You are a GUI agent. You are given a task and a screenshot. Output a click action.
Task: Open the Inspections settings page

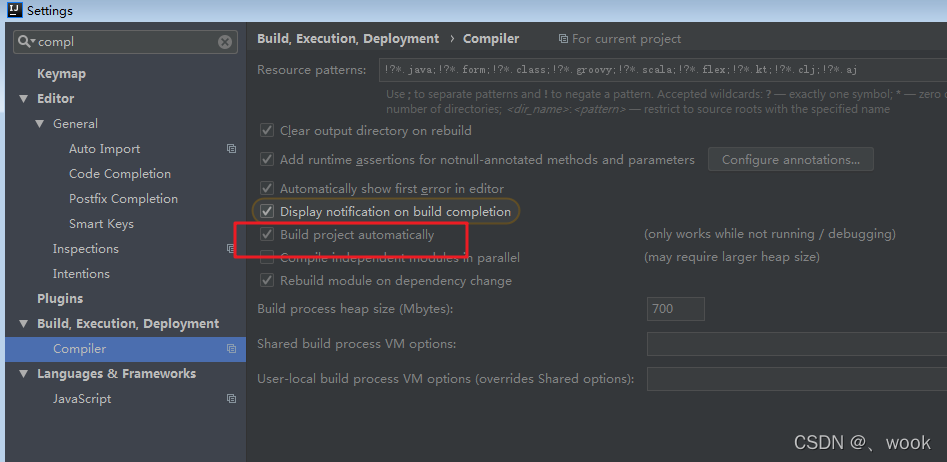(x=86, y=249)
